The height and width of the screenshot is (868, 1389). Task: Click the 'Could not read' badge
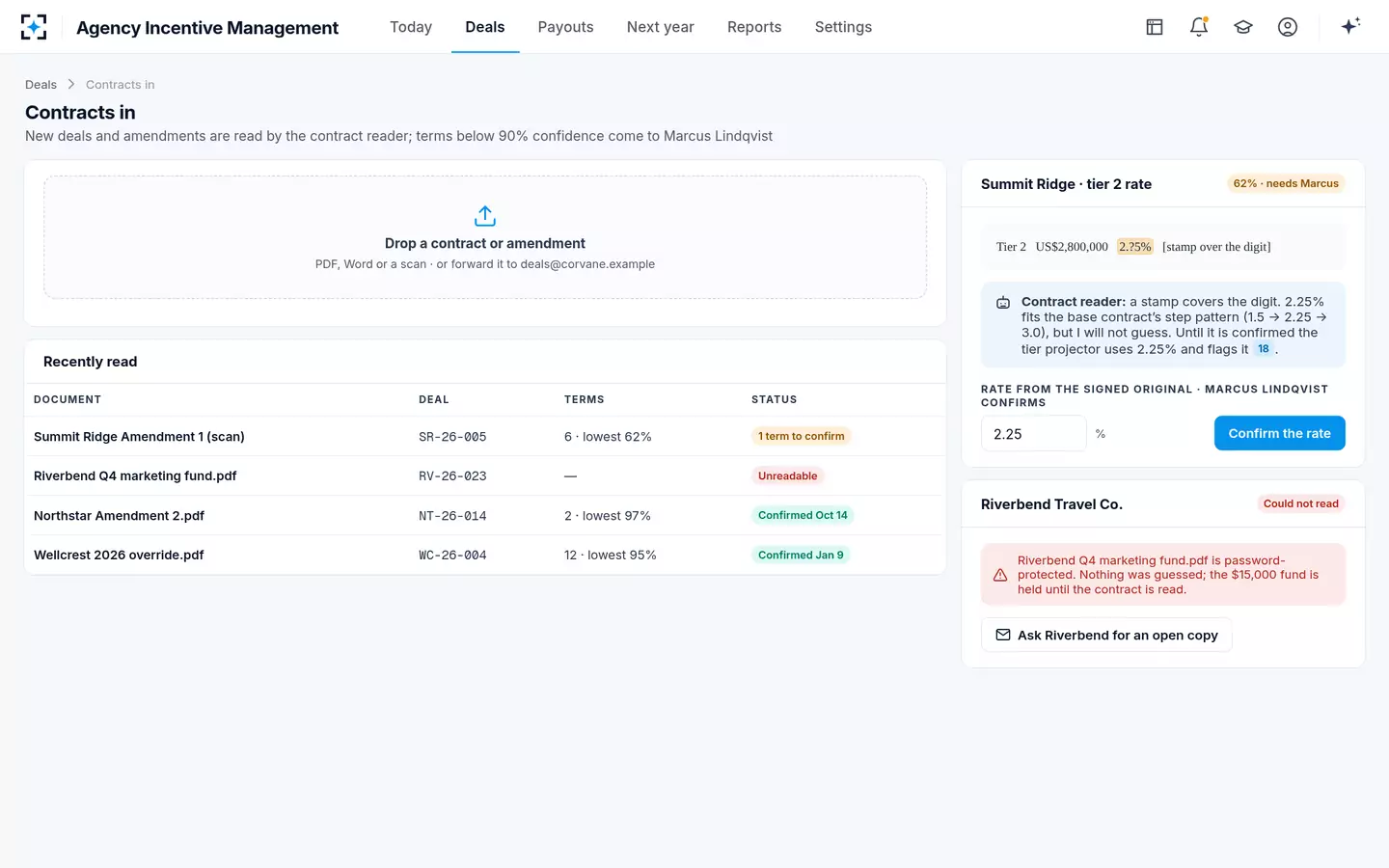coord(1301,503)
